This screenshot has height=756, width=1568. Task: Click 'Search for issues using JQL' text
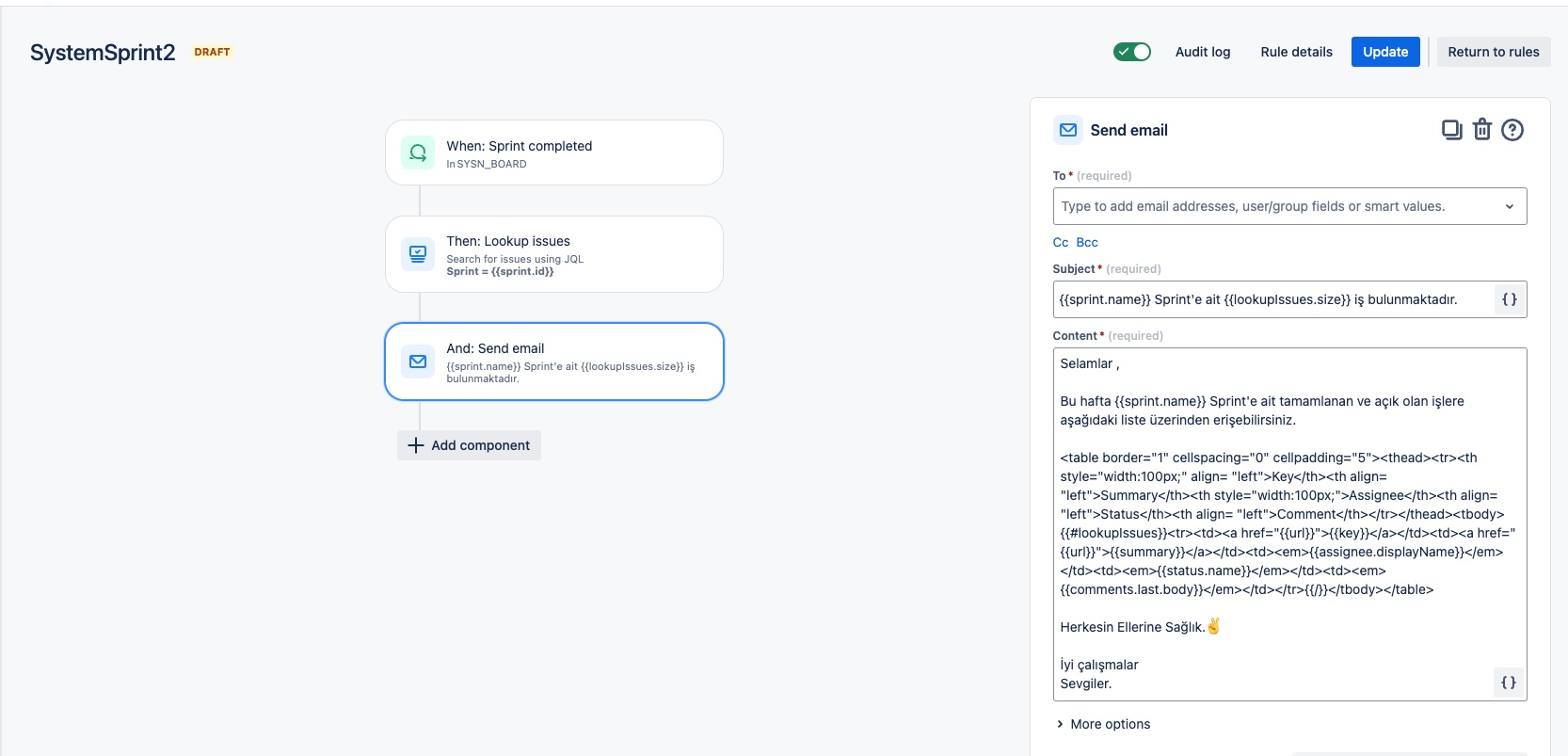point(515,259)
